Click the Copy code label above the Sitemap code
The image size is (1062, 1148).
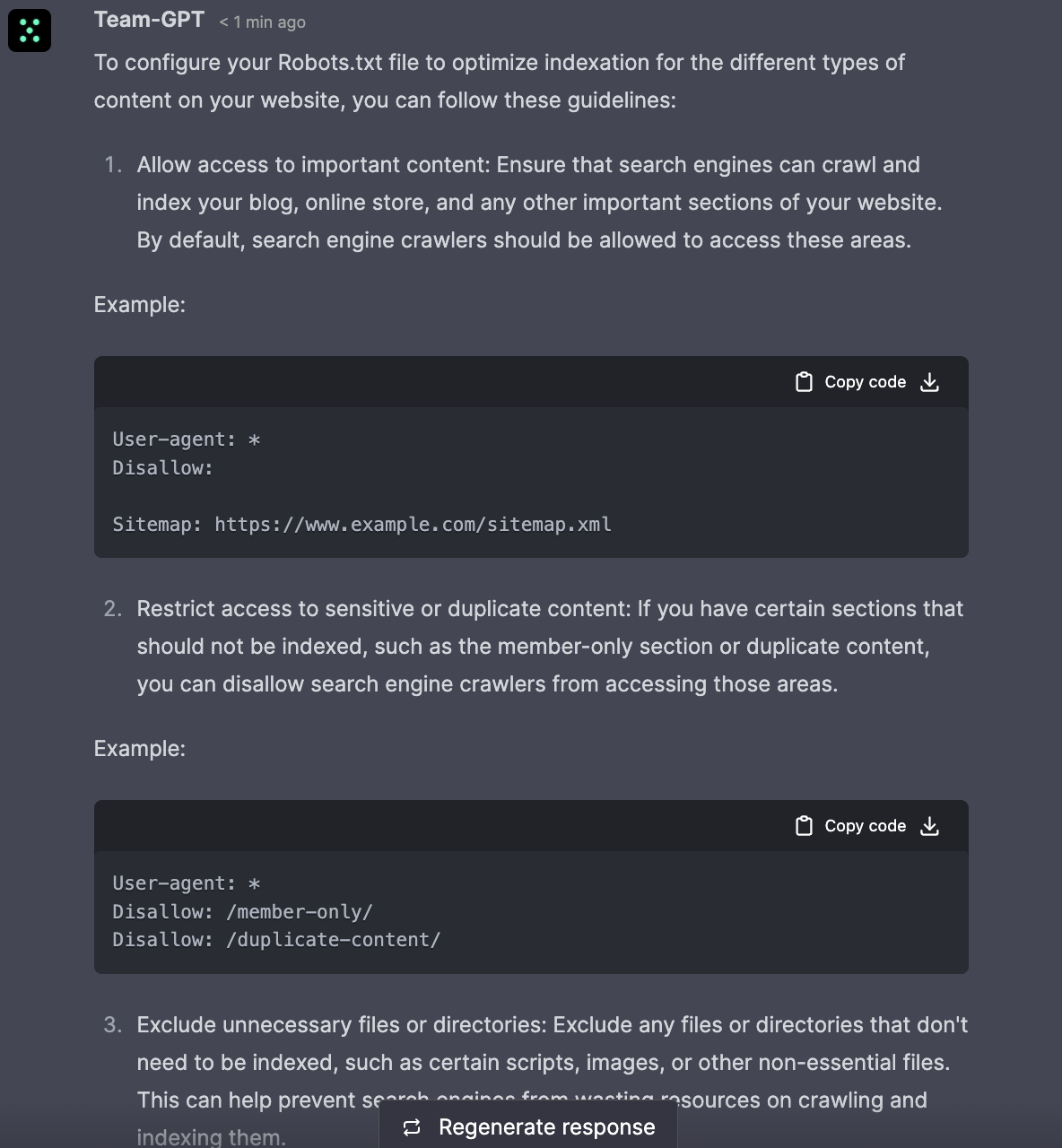(865, 382)
